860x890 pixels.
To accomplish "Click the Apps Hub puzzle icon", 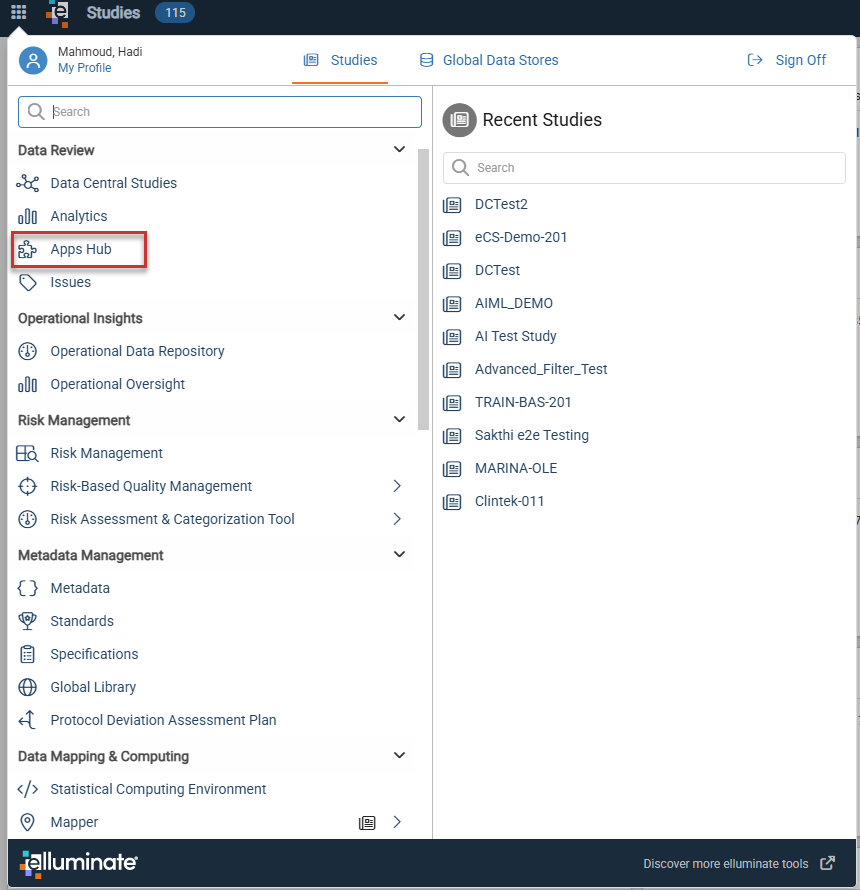I will point(27,249).
